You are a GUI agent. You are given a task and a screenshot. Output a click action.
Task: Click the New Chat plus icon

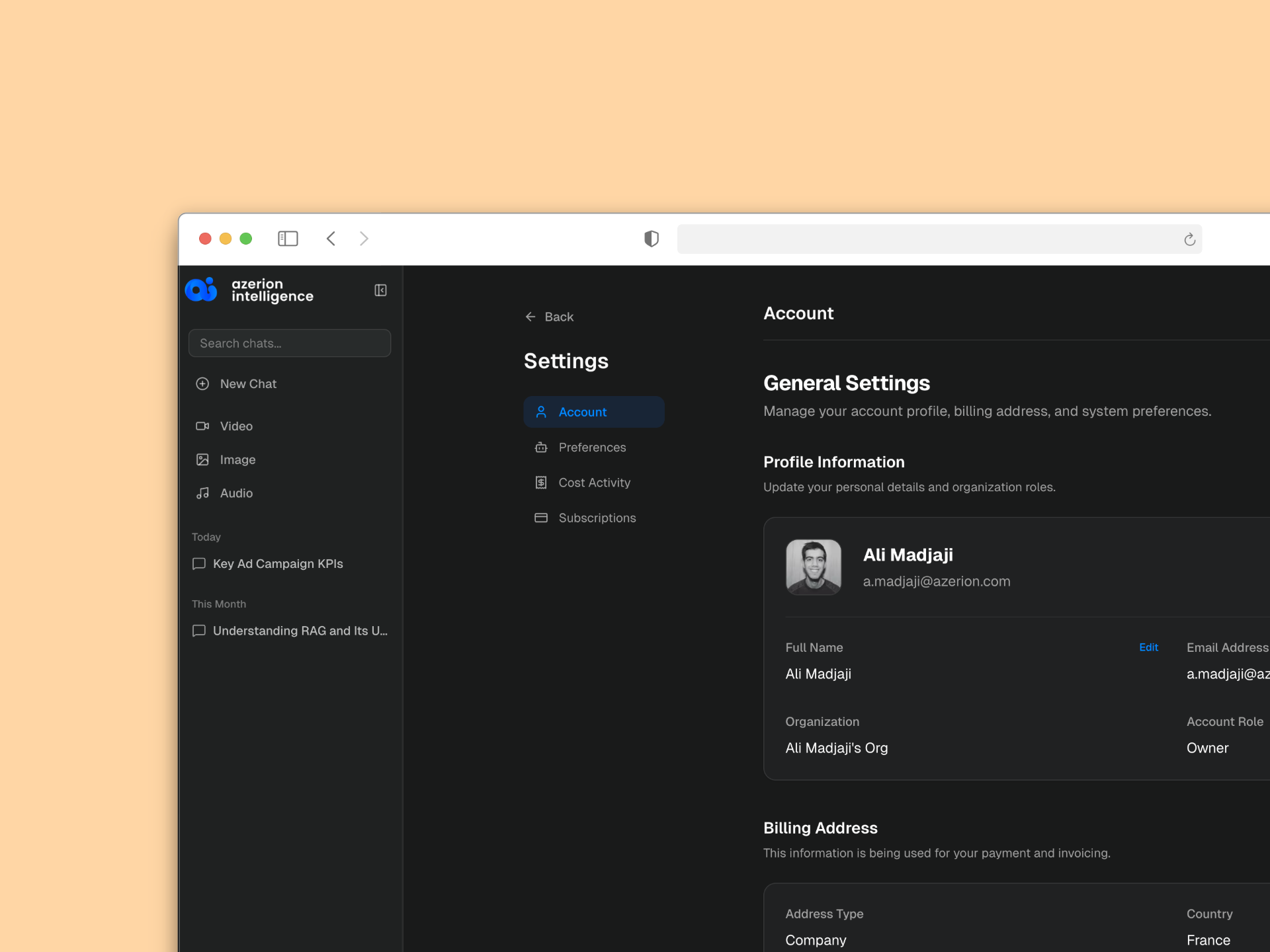pos(202,383)
